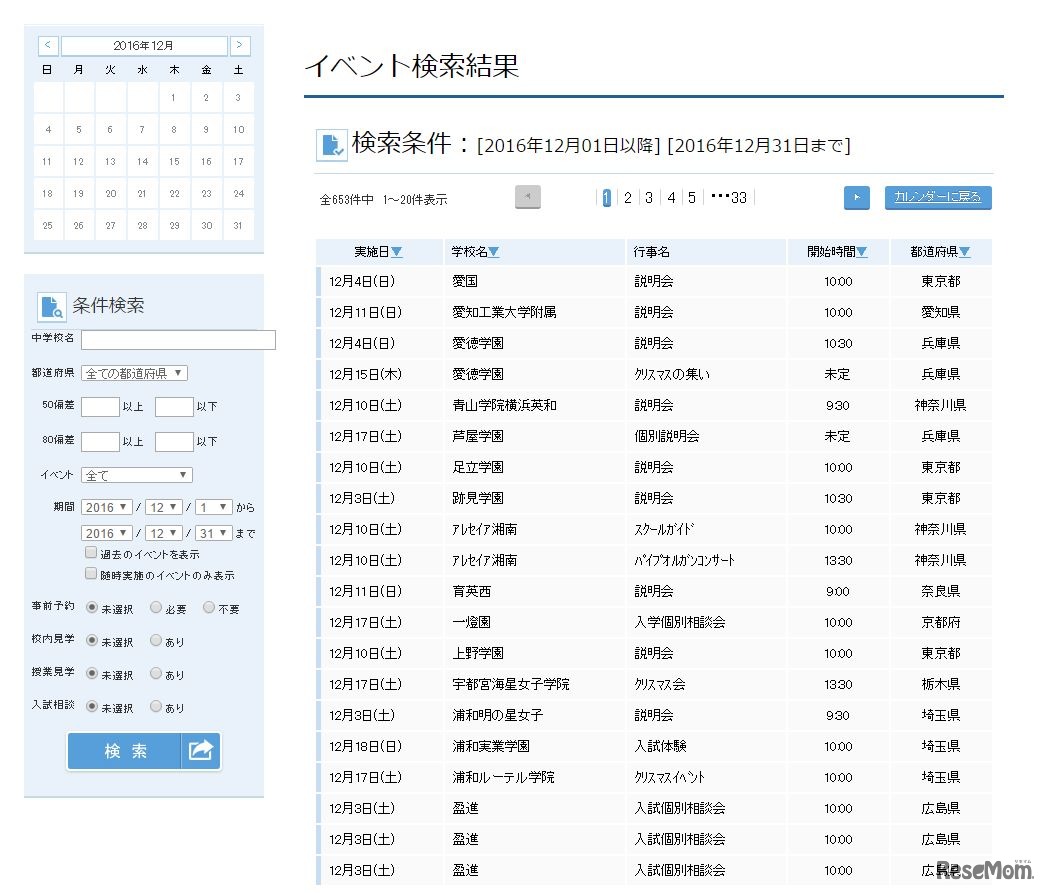1047x893 pixels.
Task: Click previous month arrow on calendar
Action: 48,46
